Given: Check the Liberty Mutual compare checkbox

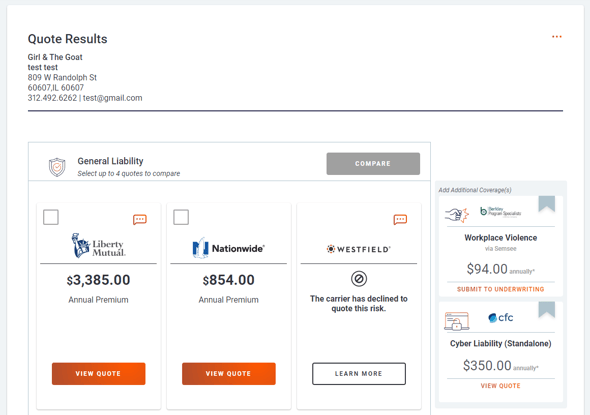Looking at the screenshot, I should click(51, 217).
